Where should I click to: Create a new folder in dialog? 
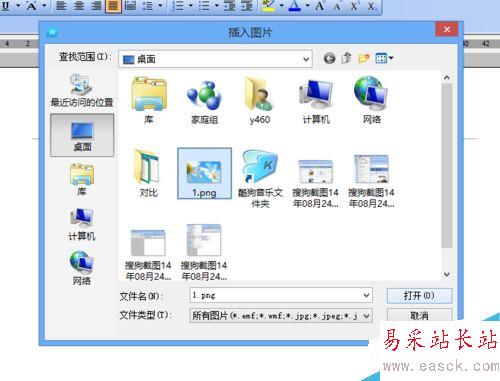pos(364,59)
